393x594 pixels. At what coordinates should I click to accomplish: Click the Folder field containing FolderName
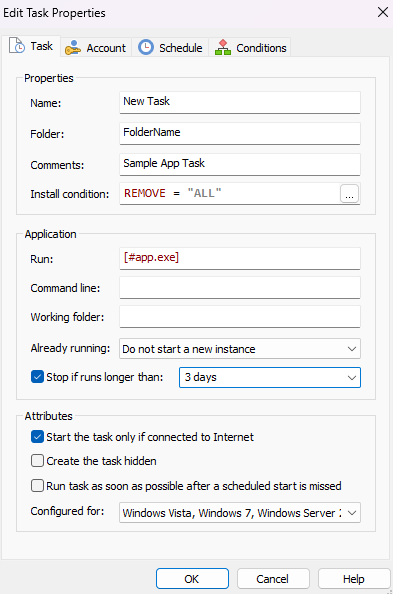(x=240, y=133)
